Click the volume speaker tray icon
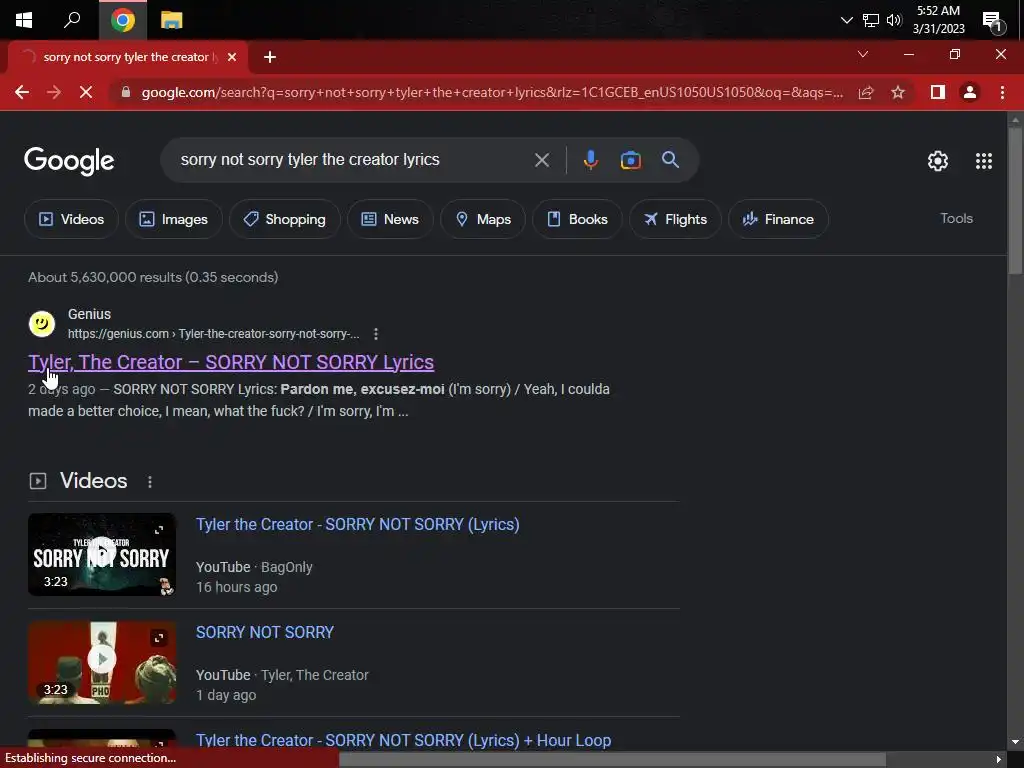 (894, 20)
